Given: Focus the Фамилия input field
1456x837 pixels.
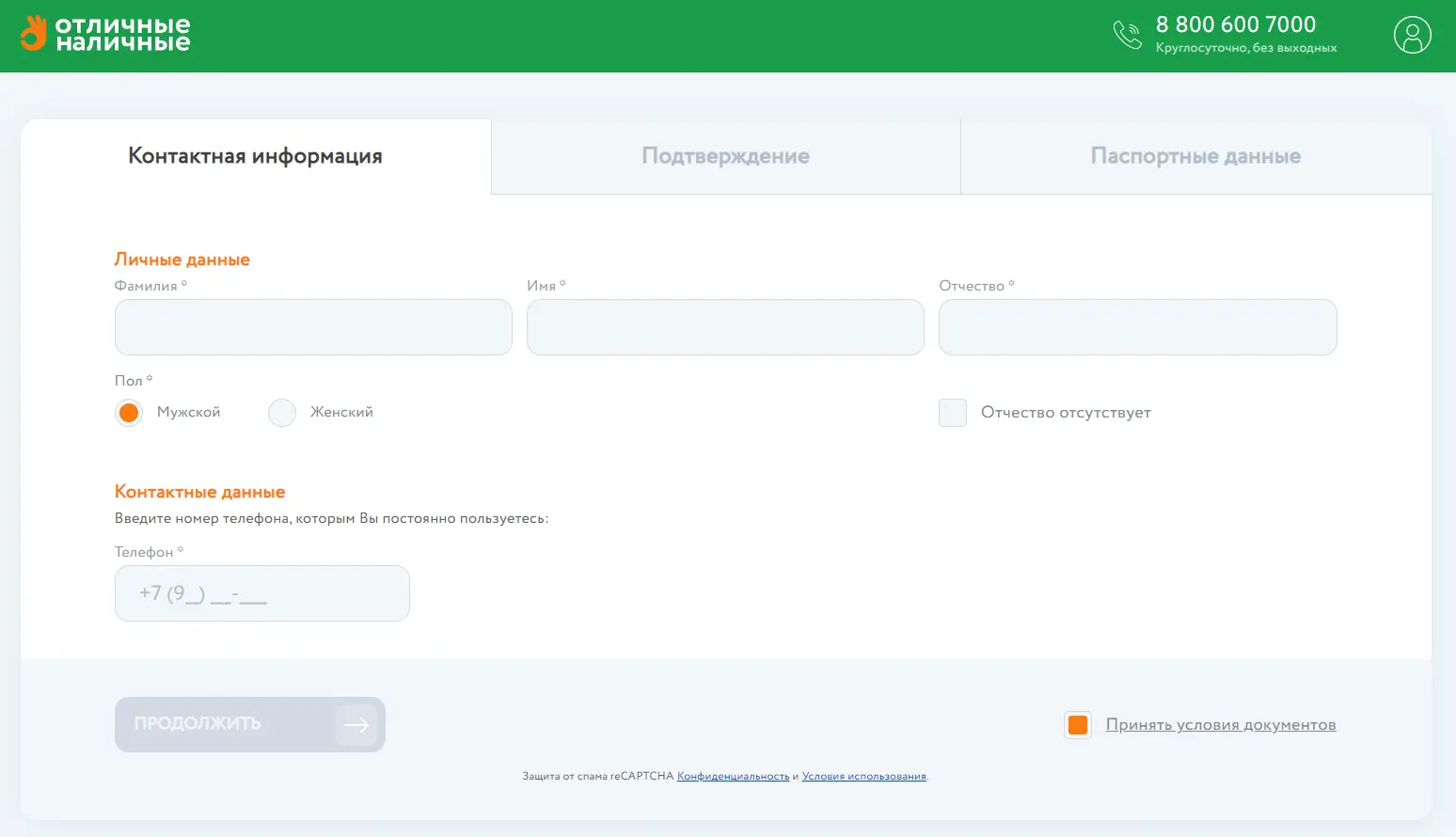Looking at the screenshot, I should pos(313,327).
